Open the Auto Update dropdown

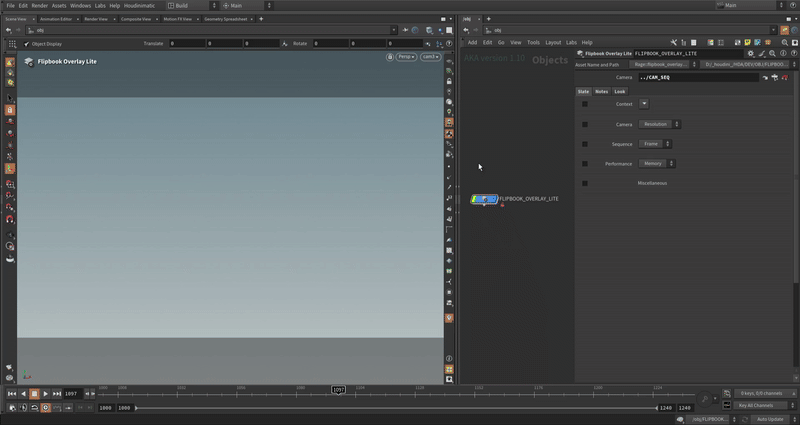773,419
